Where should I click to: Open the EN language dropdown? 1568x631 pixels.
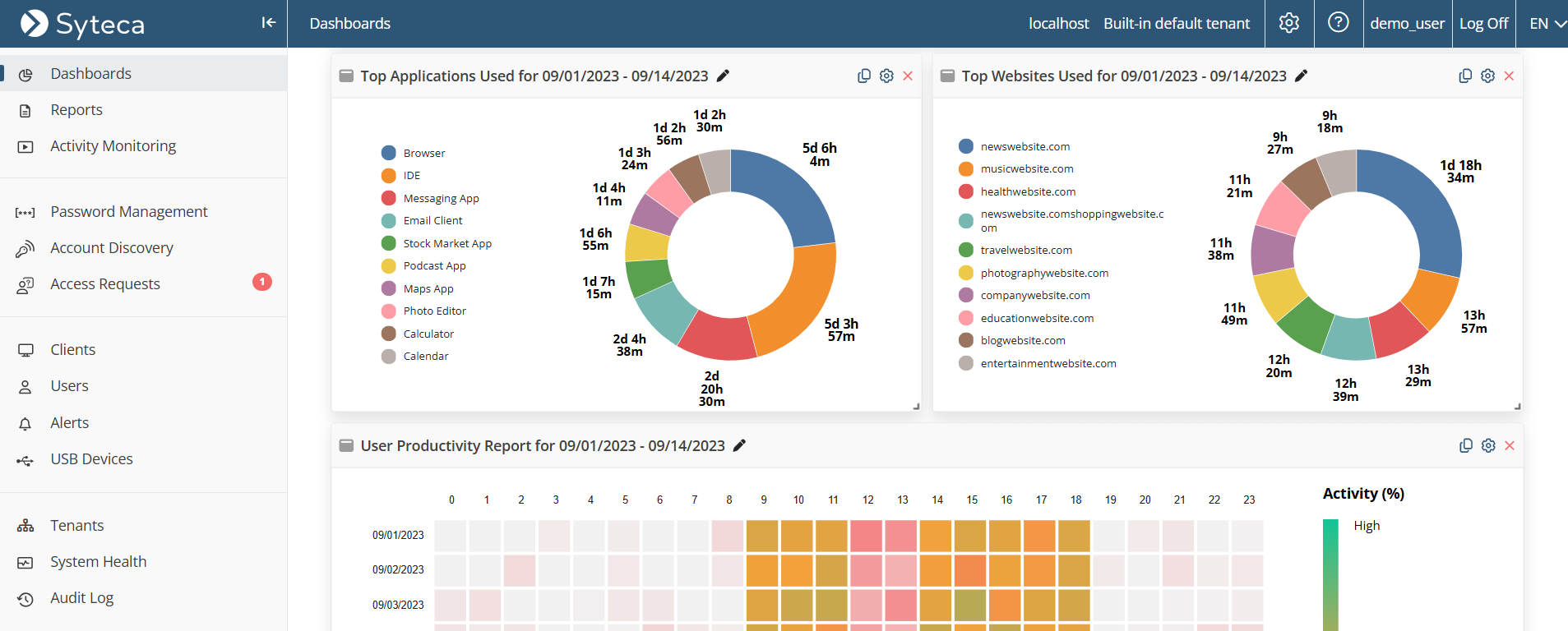(x=1547, y=24)
